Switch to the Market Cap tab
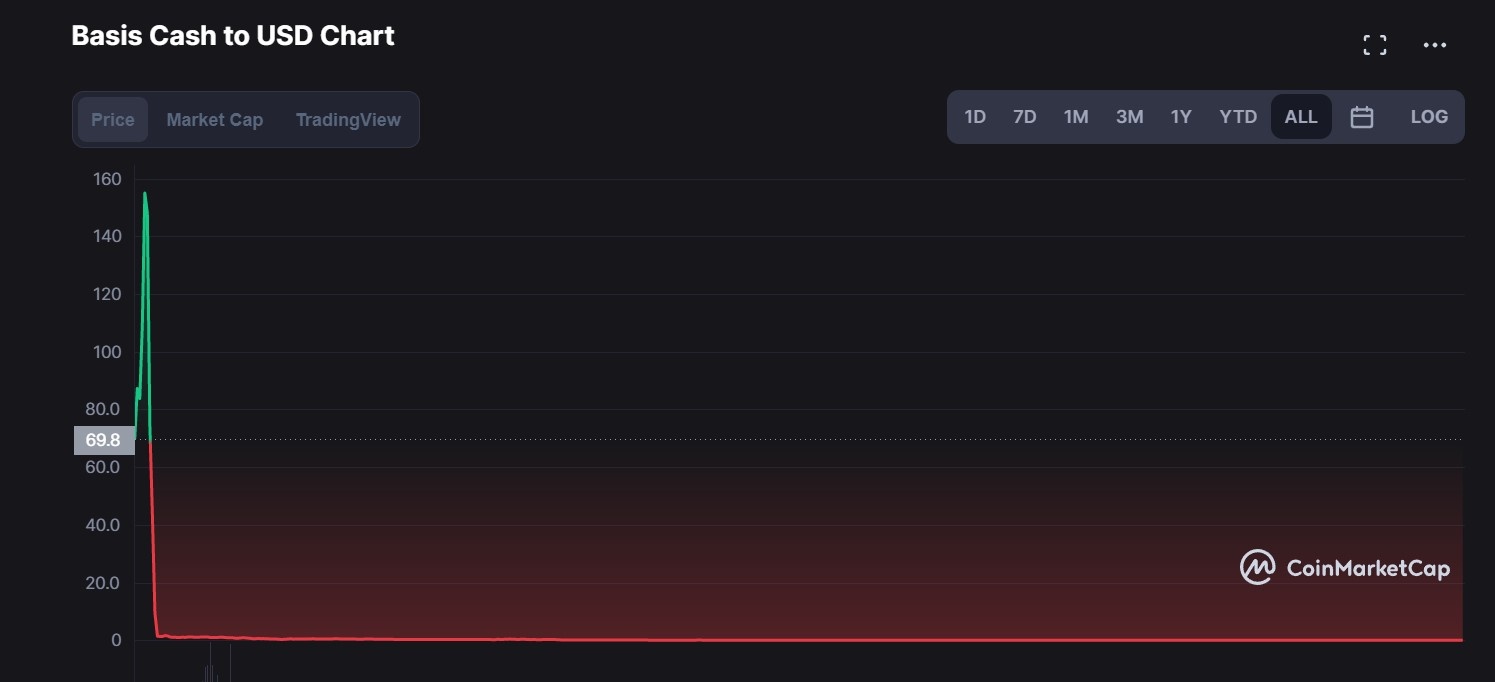This screenshot has height=682, width=1495. pos(214,120)
